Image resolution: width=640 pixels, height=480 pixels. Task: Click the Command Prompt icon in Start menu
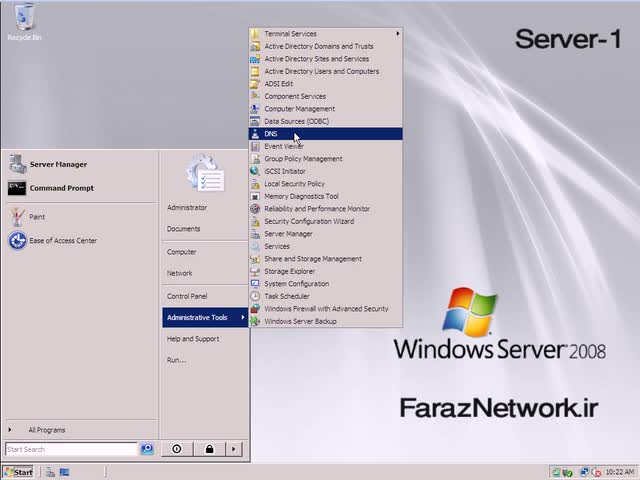[x=17, y=188]
